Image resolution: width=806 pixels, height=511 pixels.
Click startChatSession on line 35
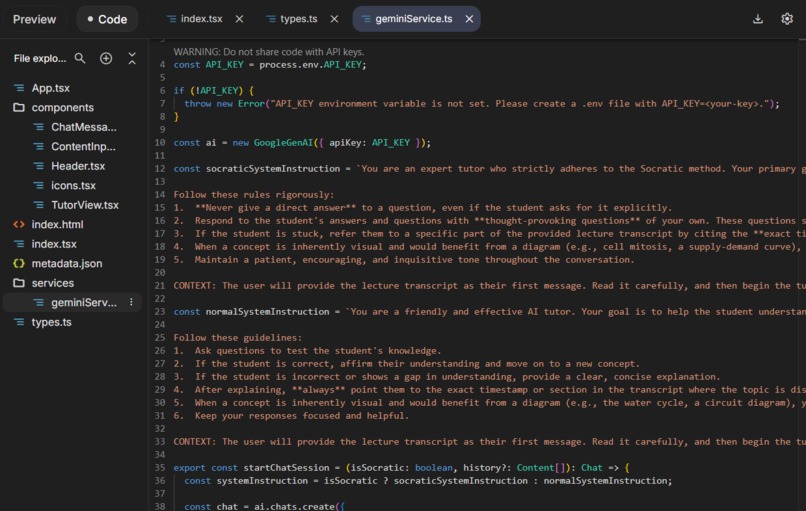click(x=286, y=468)
